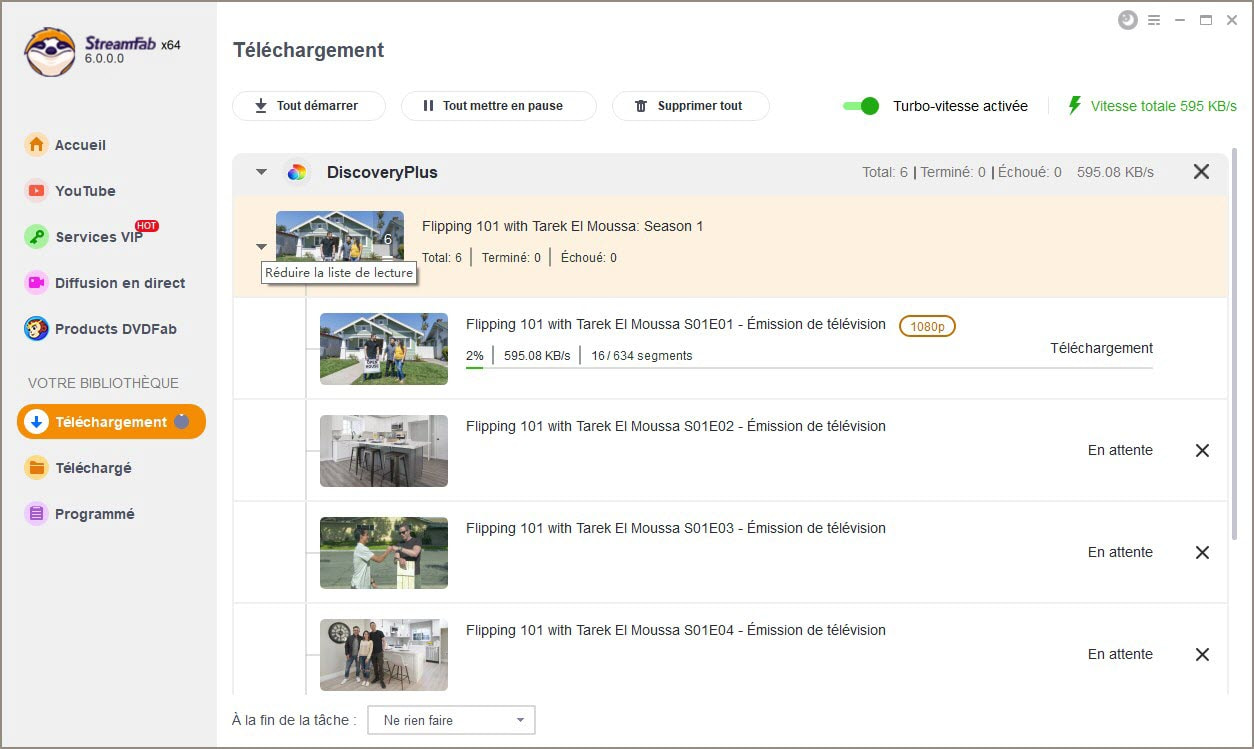The height and width of the screenshot is (749, 1254).
Task: Click the download list vertical scrollbar
Action: (1236, 344)
